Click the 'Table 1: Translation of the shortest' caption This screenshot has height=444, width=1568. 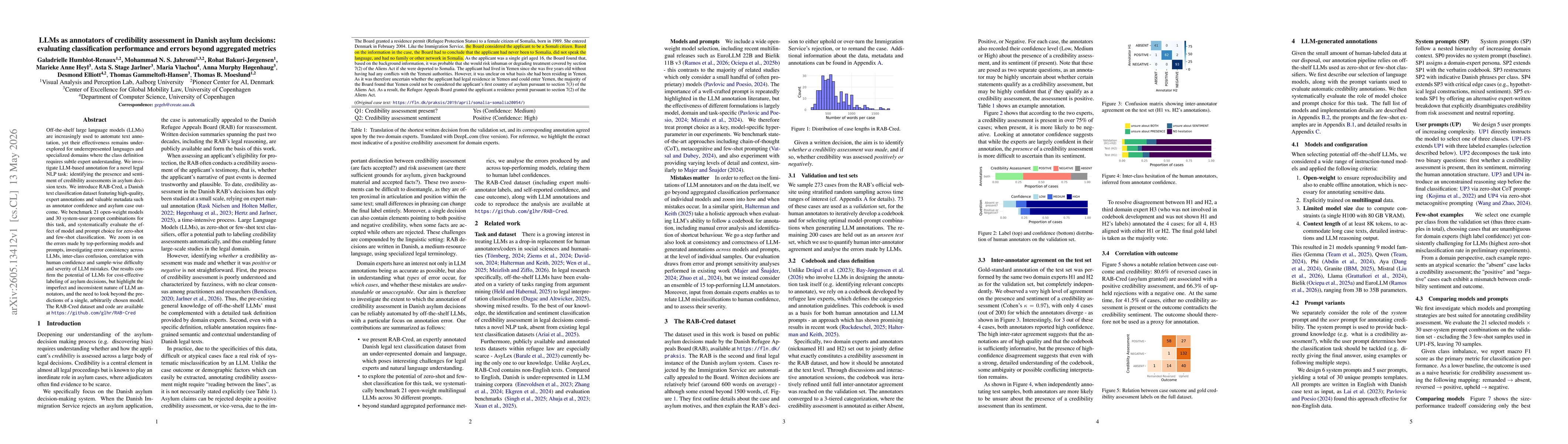pyautogui.click(x=470, y=138)
